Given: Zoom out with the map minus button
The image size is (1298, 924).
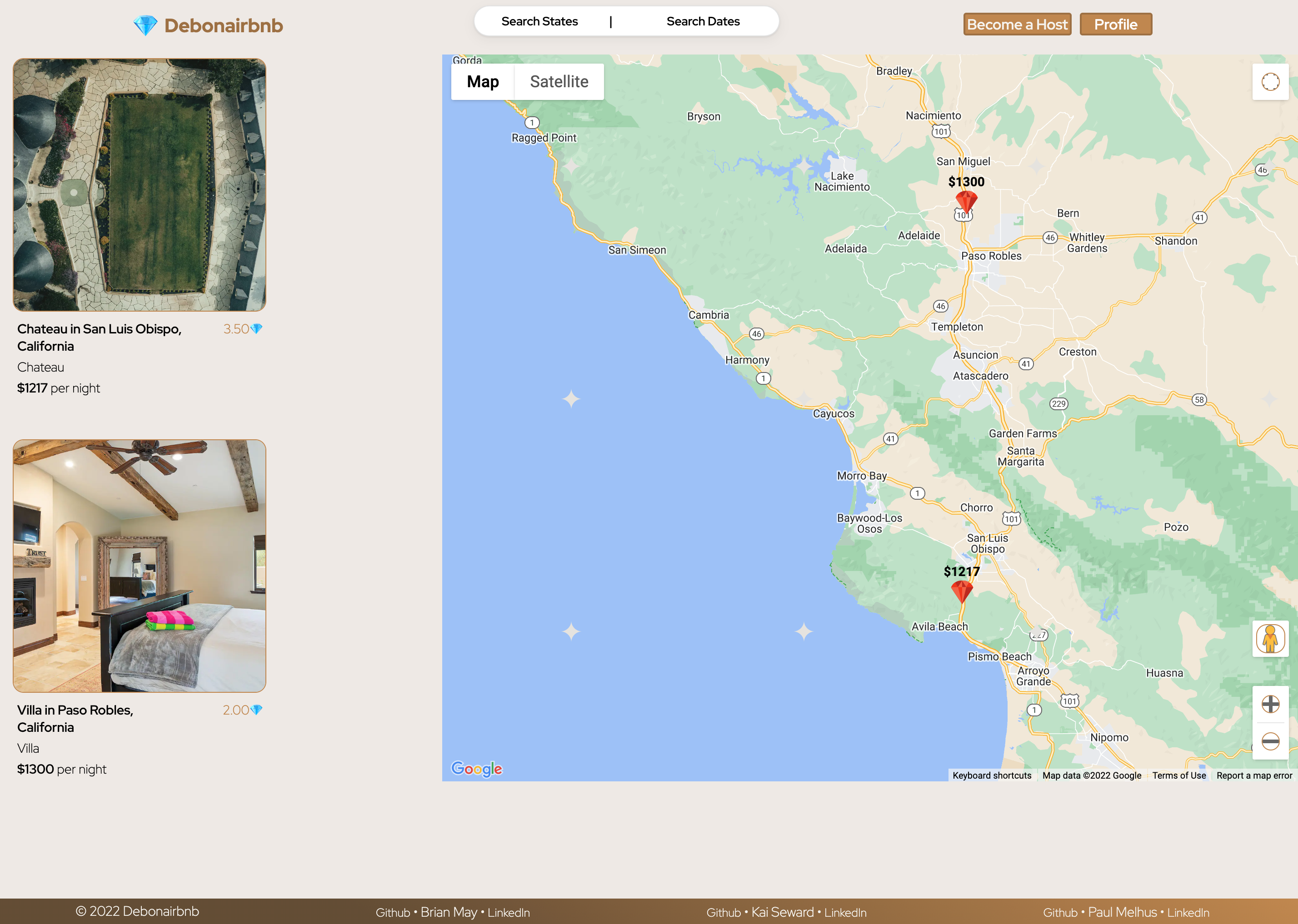Looking at the screenshot, I should [x=1270, y=741].
